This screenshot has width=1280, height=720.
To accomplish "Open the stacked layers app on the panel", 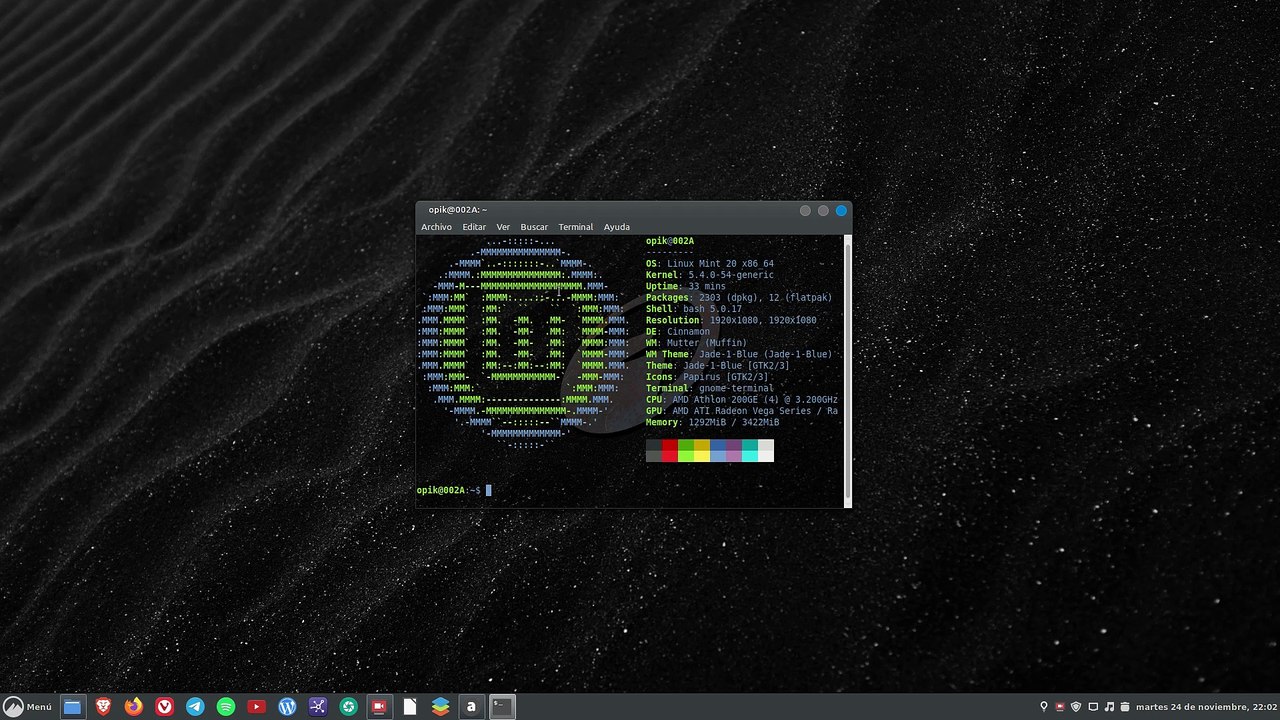I will (x=440, y=707).
